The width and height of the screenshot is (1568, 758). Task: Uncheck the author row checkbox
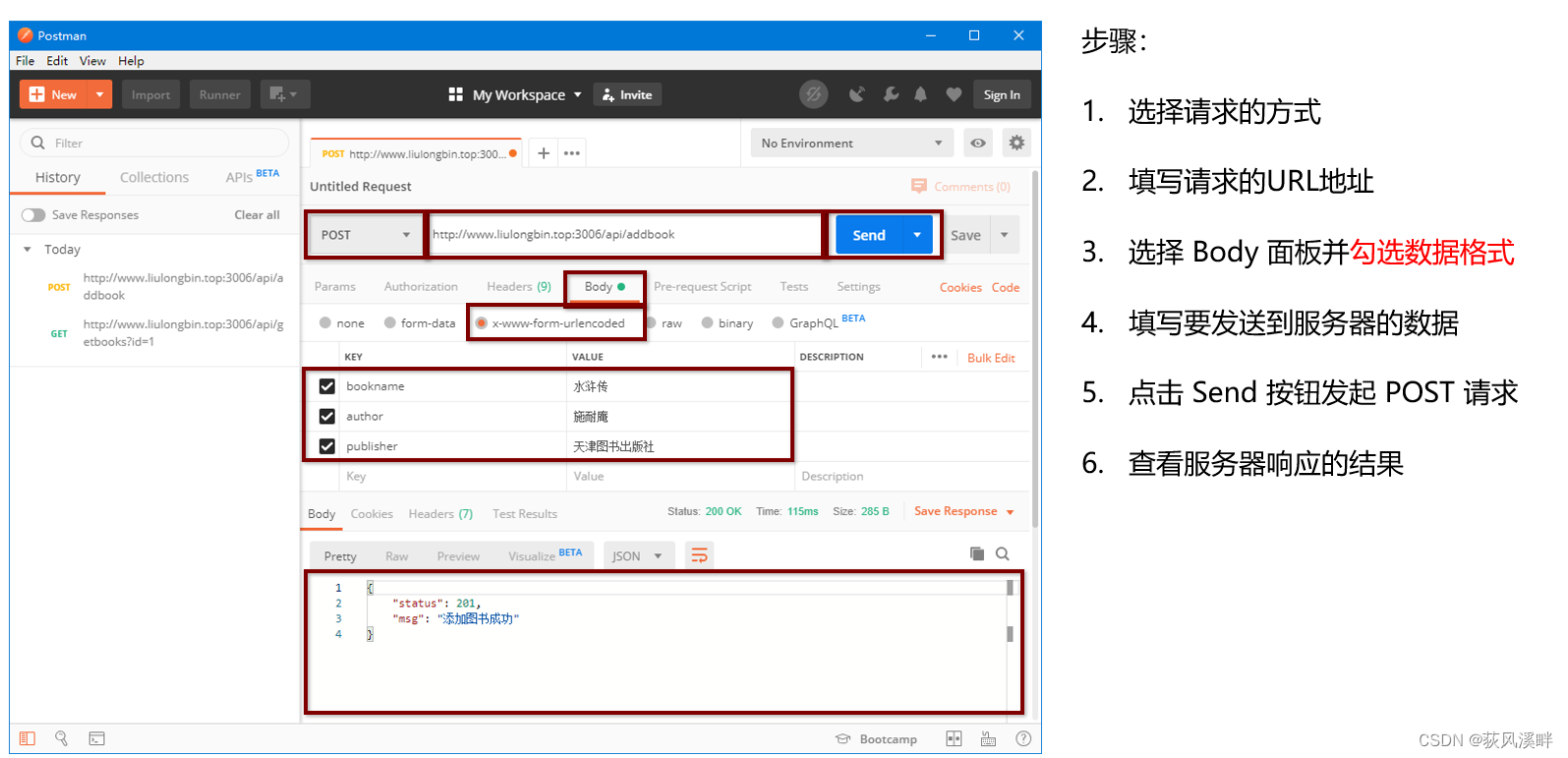pos(327,417)
